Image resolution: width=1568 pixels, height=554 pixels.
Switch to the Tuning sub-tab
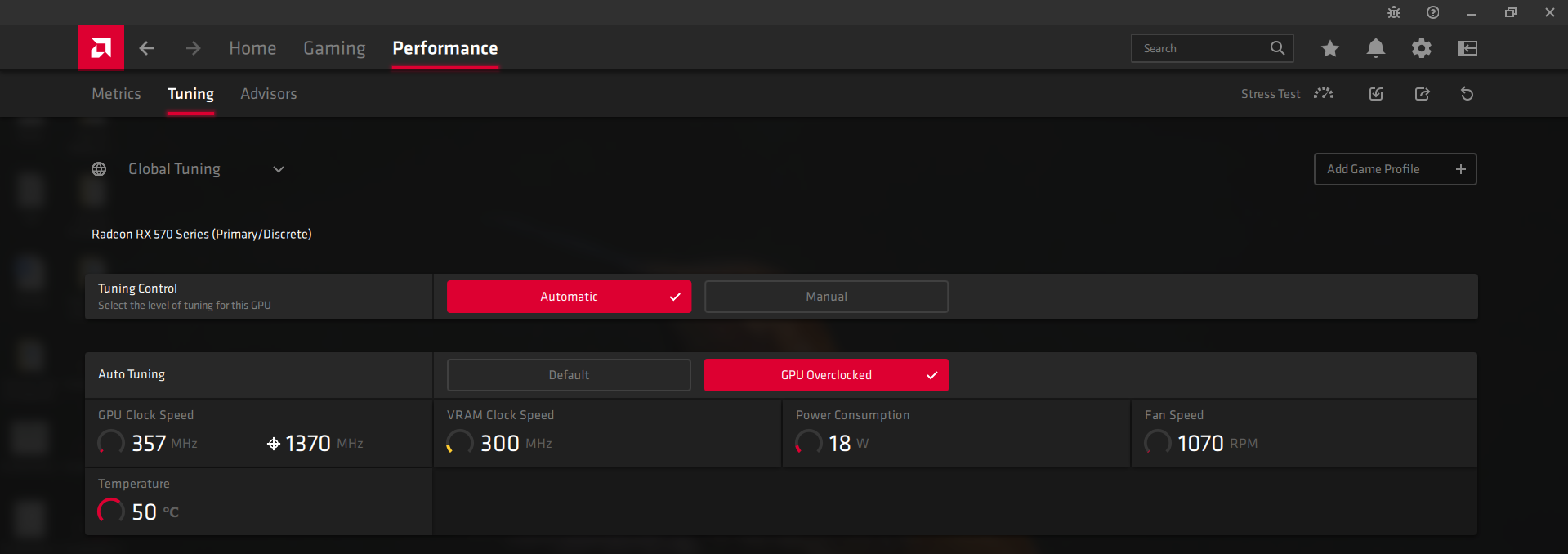coord(190,94)
